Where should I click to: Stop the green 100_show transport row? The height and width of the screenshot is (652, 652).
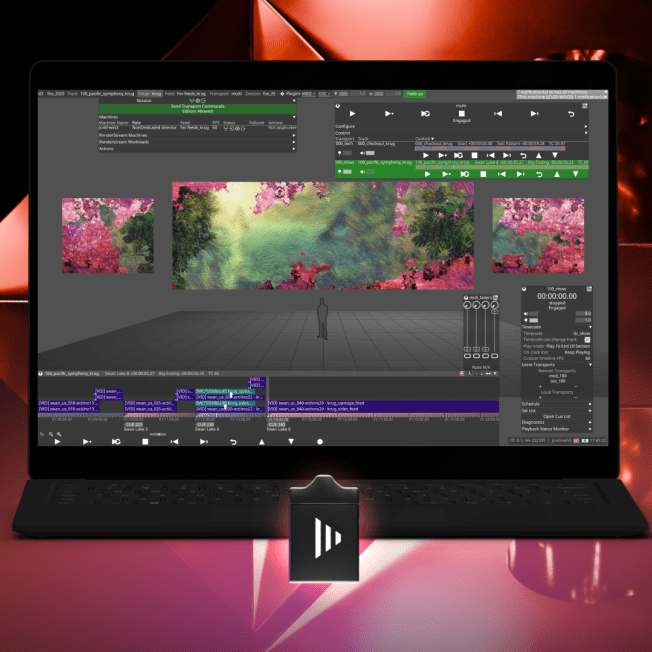[x=483, y=174]
